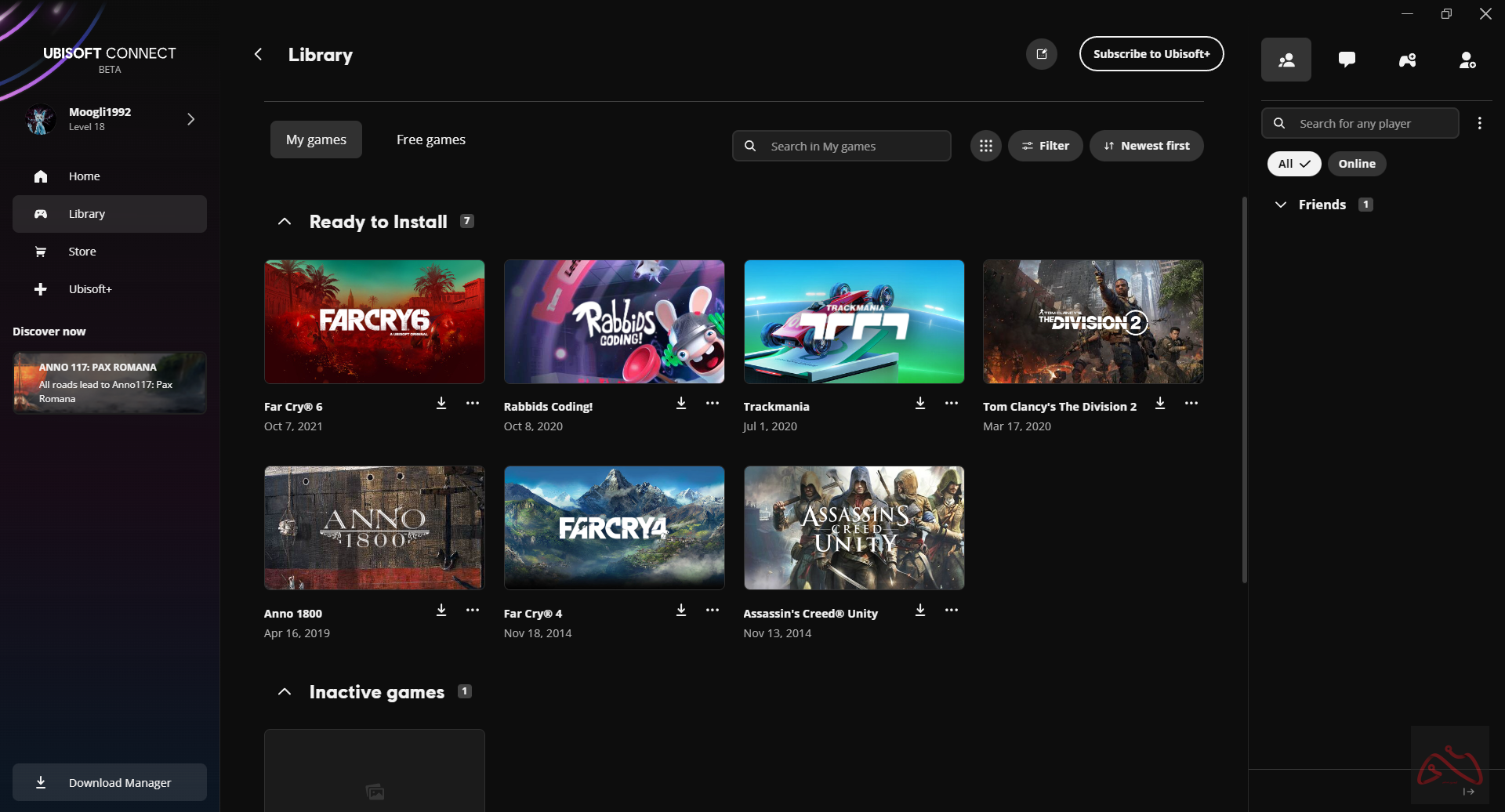Viewport: 1505px width, 812px height.
Task: Download Assassin's Creed Unity via its download icon
Action: click(x=920, y=610)
